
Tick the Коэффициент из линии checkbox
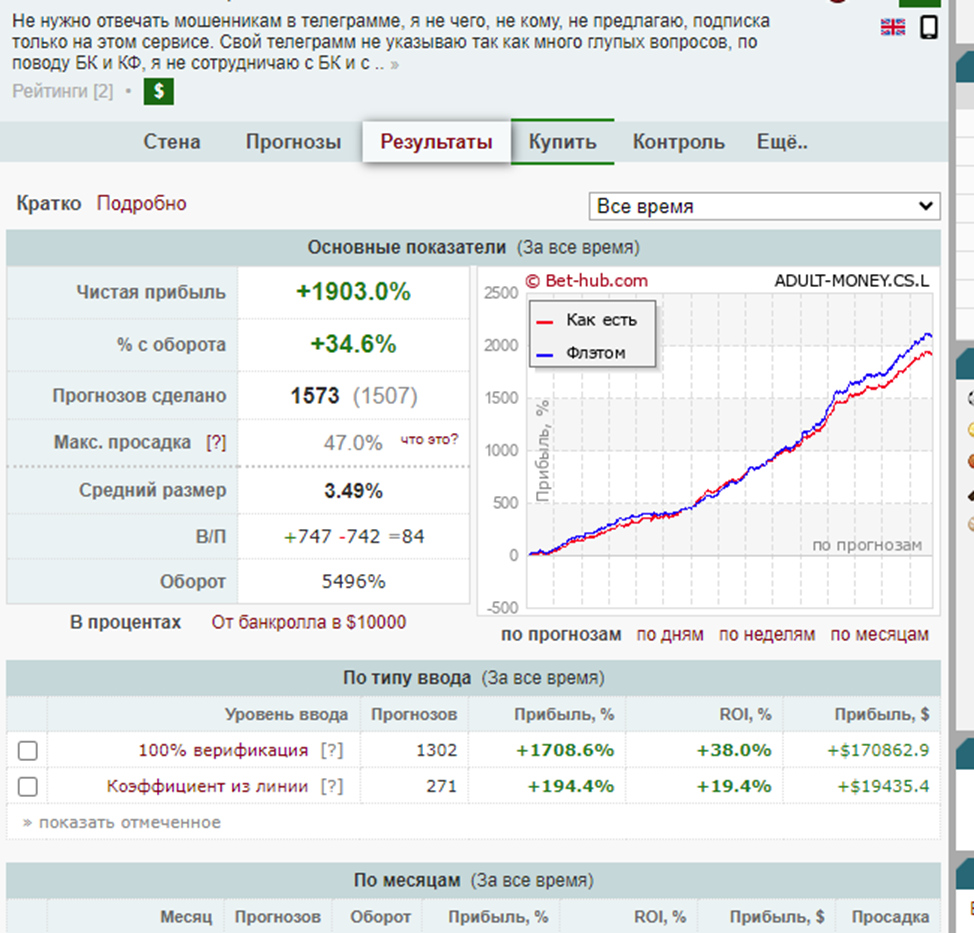coord(28,787)
